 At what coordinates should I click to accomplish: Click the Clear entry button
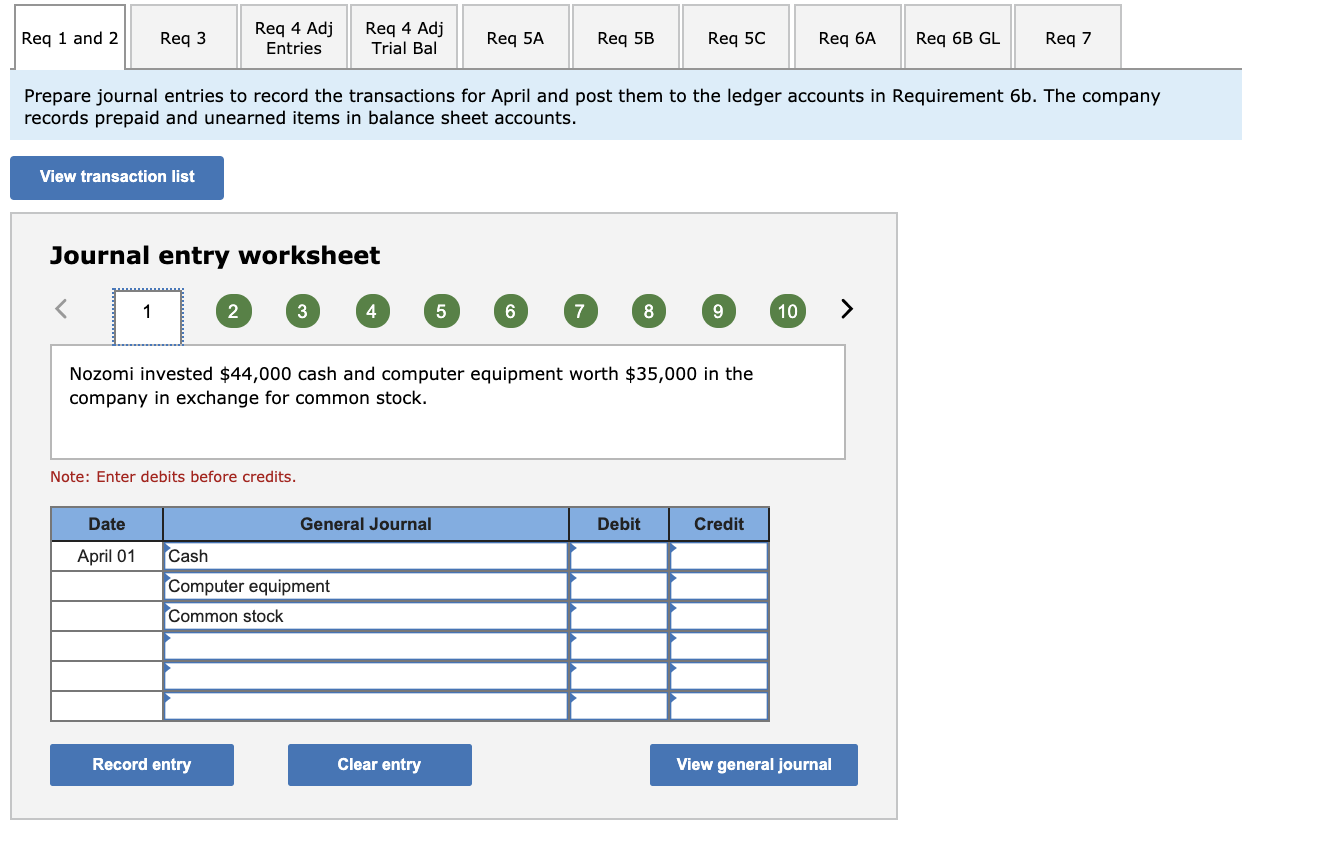point(380,765)
